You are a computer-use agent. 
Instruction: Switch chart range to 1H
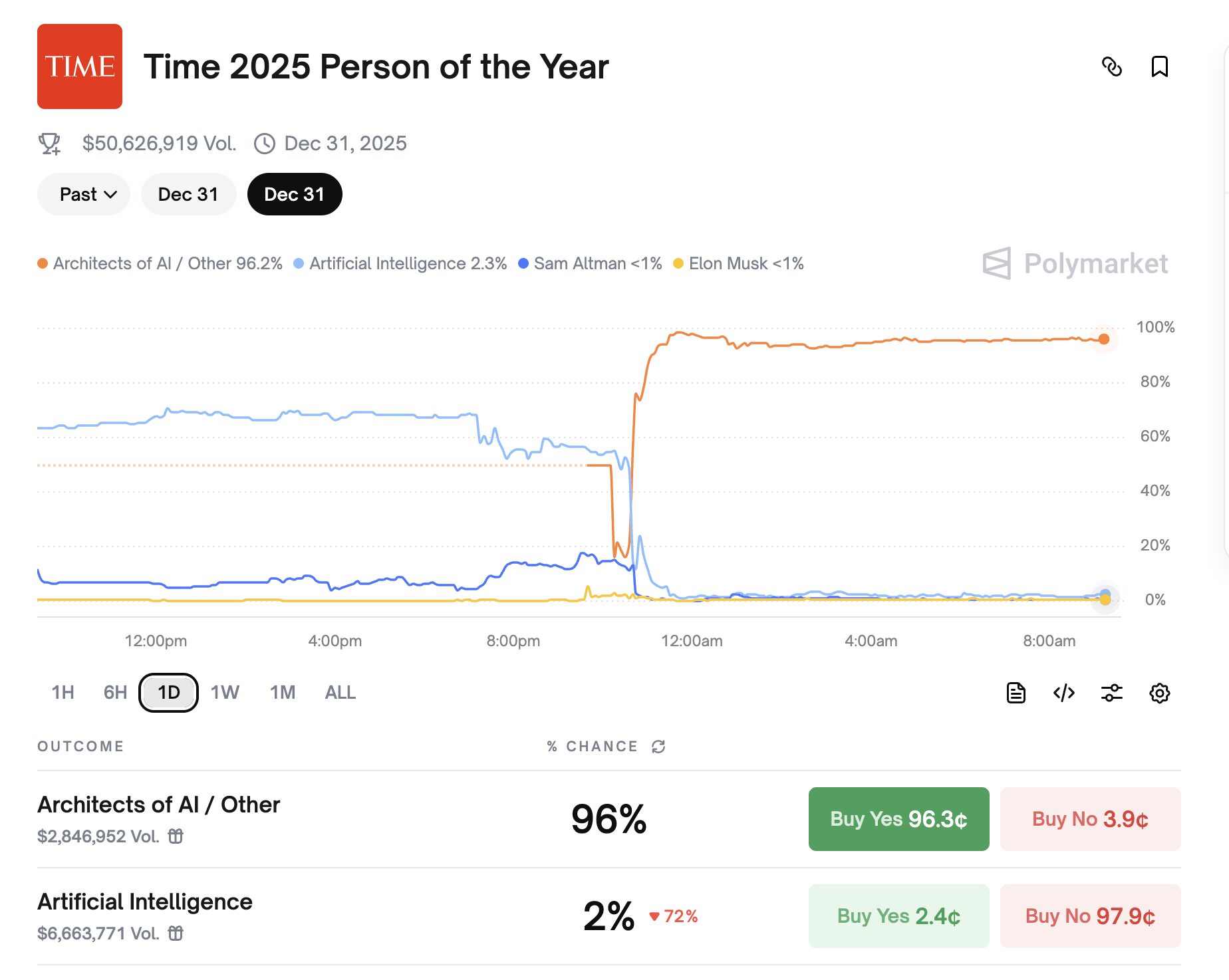63,693
